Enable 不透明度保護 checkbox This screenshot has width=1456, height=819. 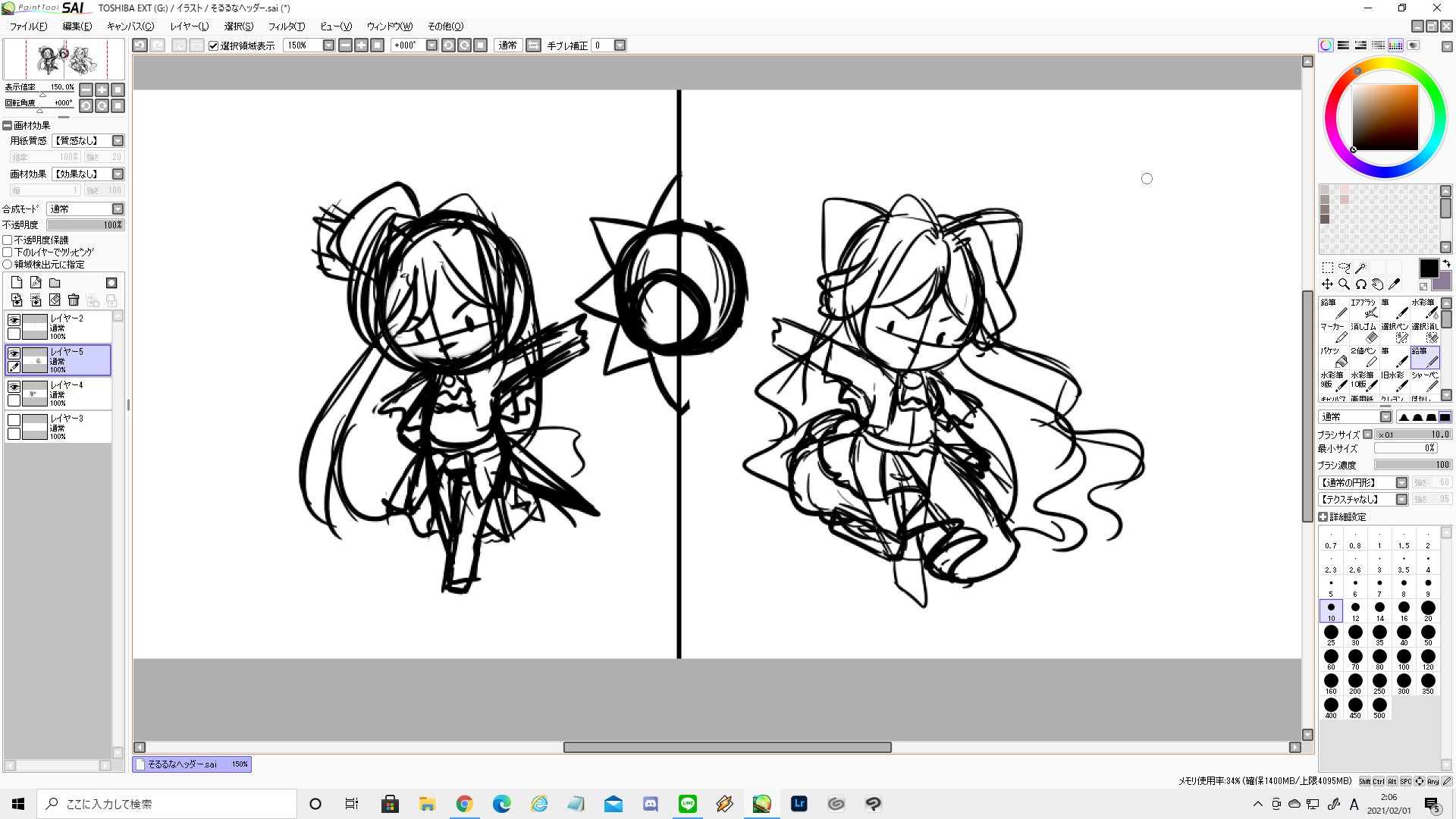8,240
